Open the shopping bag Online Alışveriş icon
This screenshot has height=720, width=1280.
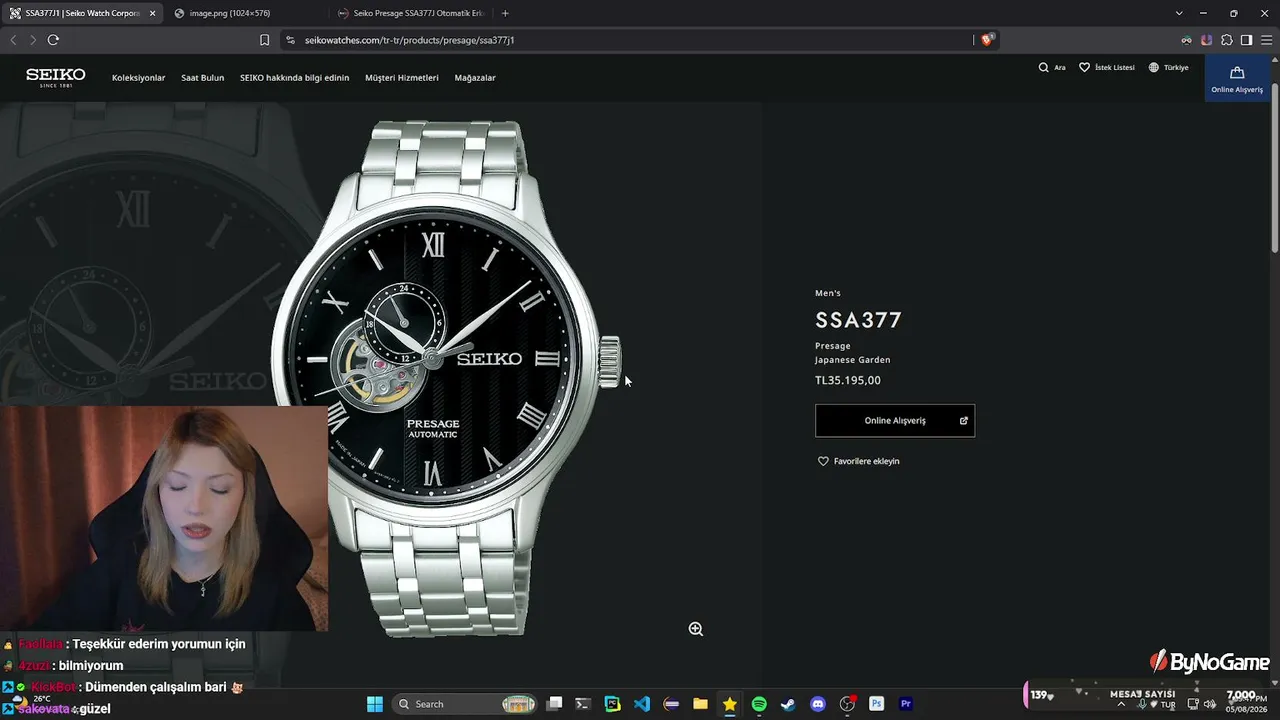(1237, 73)
